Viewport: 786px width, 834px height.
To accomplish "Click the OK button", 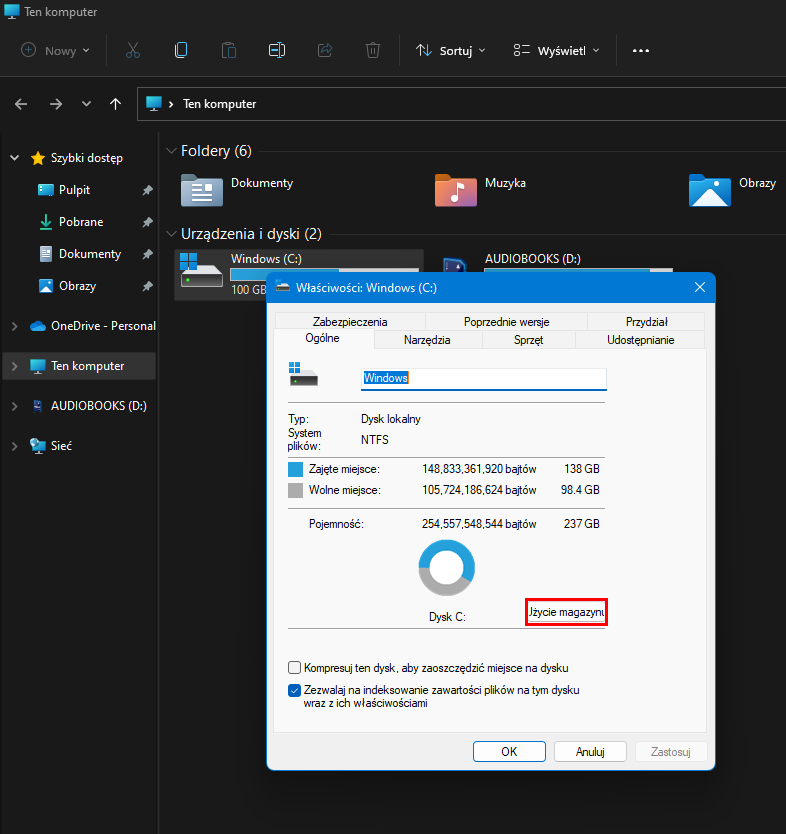I will click(509, 752).
